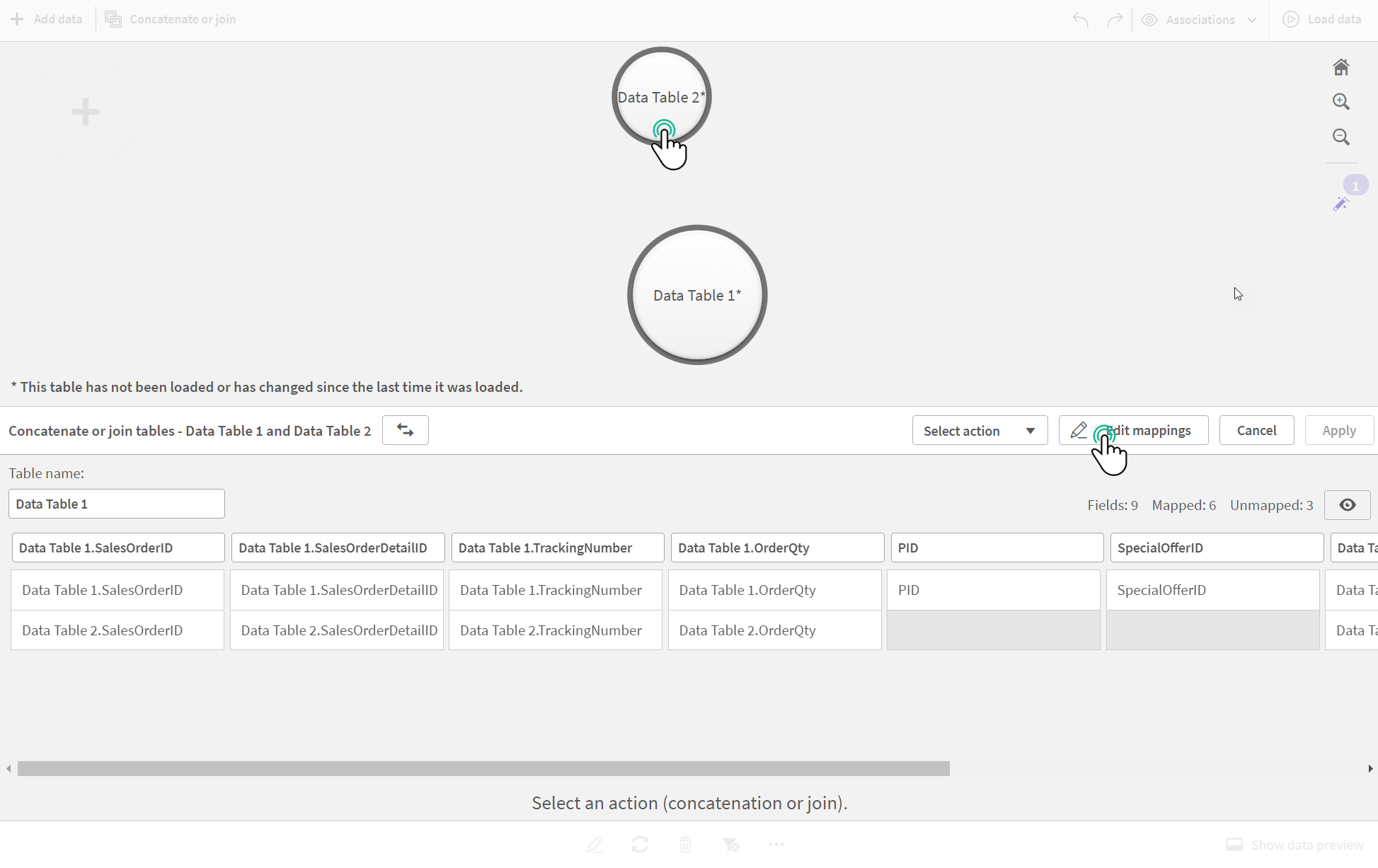Click Add data menu item
This screenshot has width=1378, height=868.
[48, 18]
